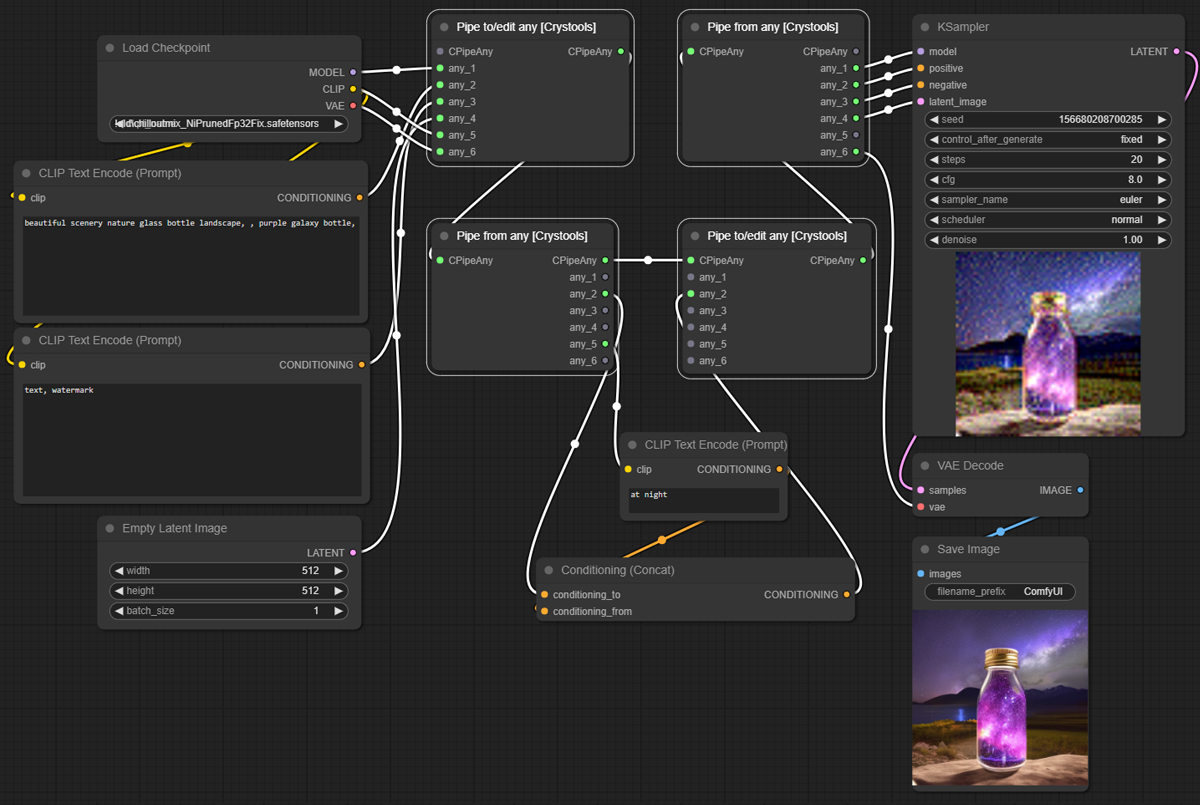Collapse the Conditioning (Concat) node
This screenshot has width=1200, height=805.
pyautogui.click(x=549, y=571)
